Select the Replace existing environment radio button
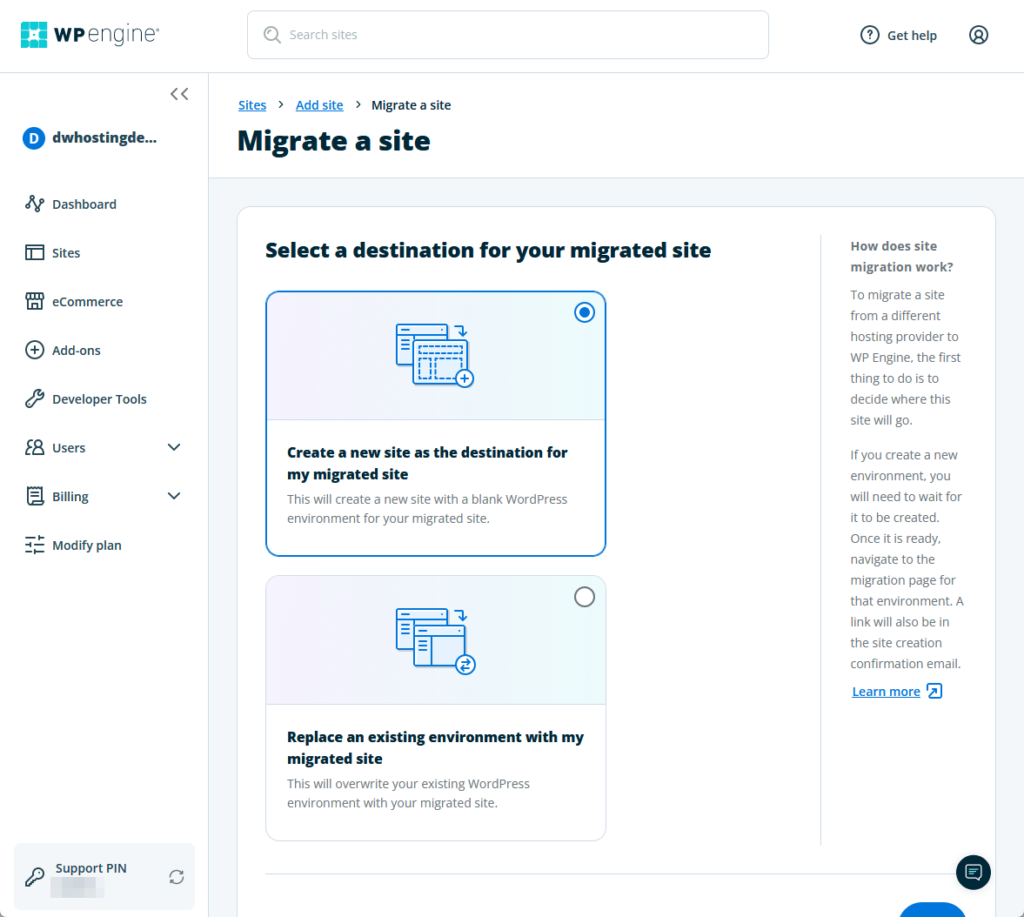 [584, 597]
